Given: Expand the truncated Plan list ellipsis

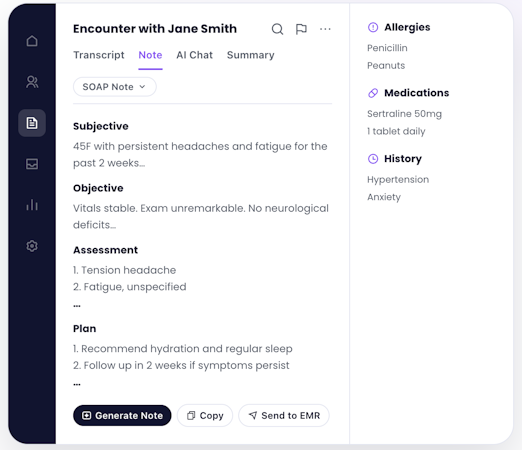Looking at the screenshot, I should pos(77,384).
